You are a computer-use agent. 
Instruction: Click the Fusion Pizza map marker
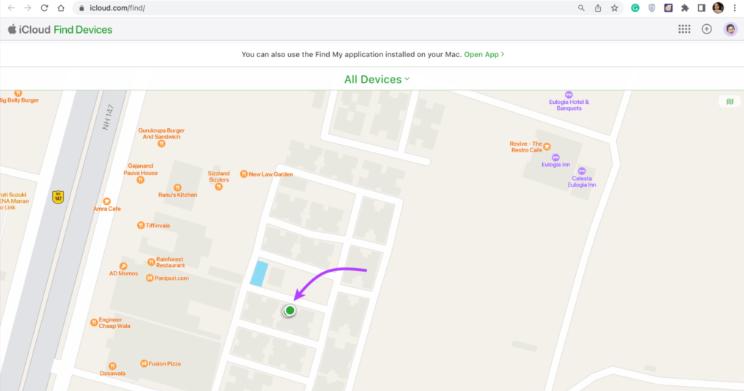pos(144,363)
